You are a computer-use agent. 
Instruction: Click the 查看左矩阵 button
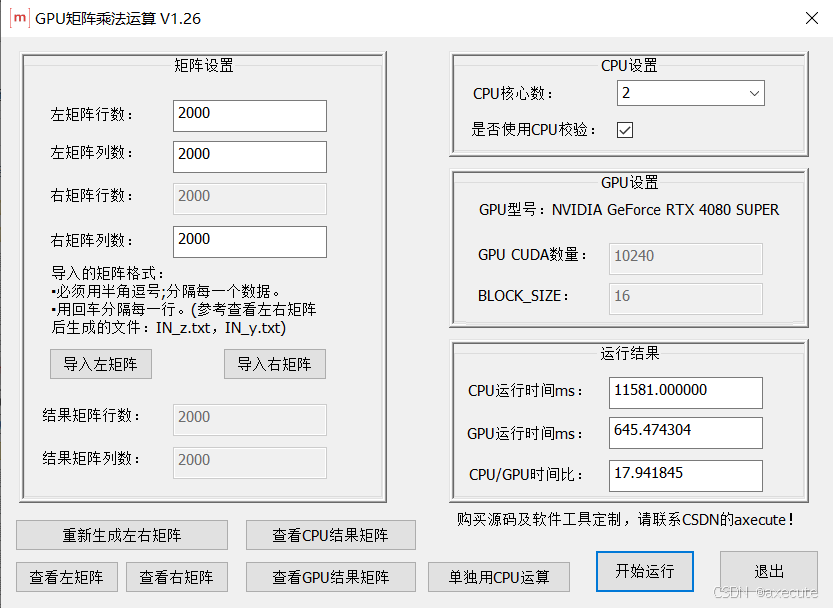66,577
